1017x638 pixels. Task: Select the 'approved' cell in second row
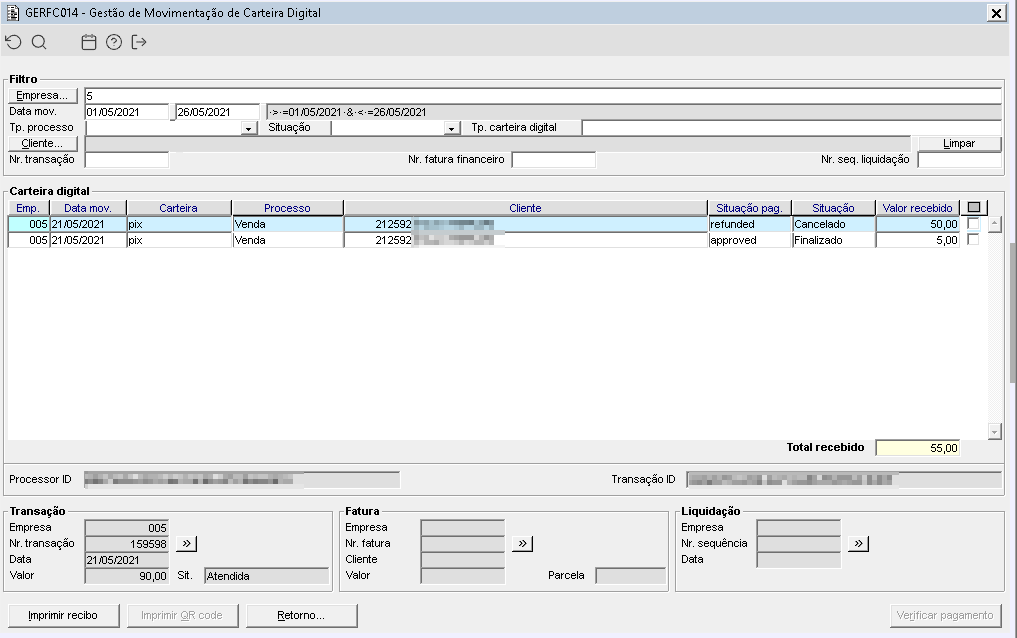[x=750, y=240]
